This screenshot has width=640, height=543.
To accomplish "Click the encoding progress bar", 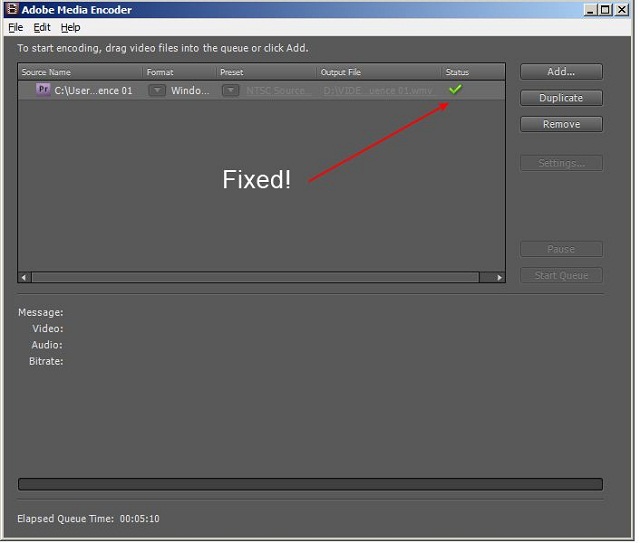I will (x=310, y=484).
